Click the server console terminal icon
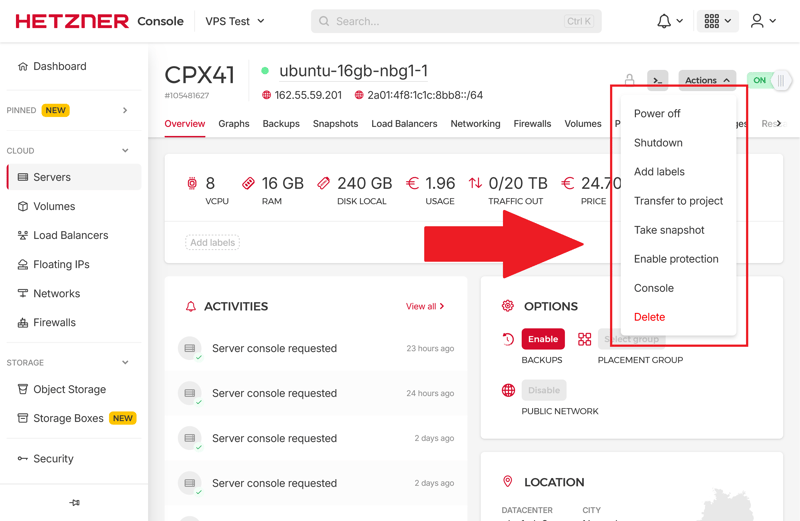This screenshot has height=521, width=800. pyautogui.click(x=657, y=80)
